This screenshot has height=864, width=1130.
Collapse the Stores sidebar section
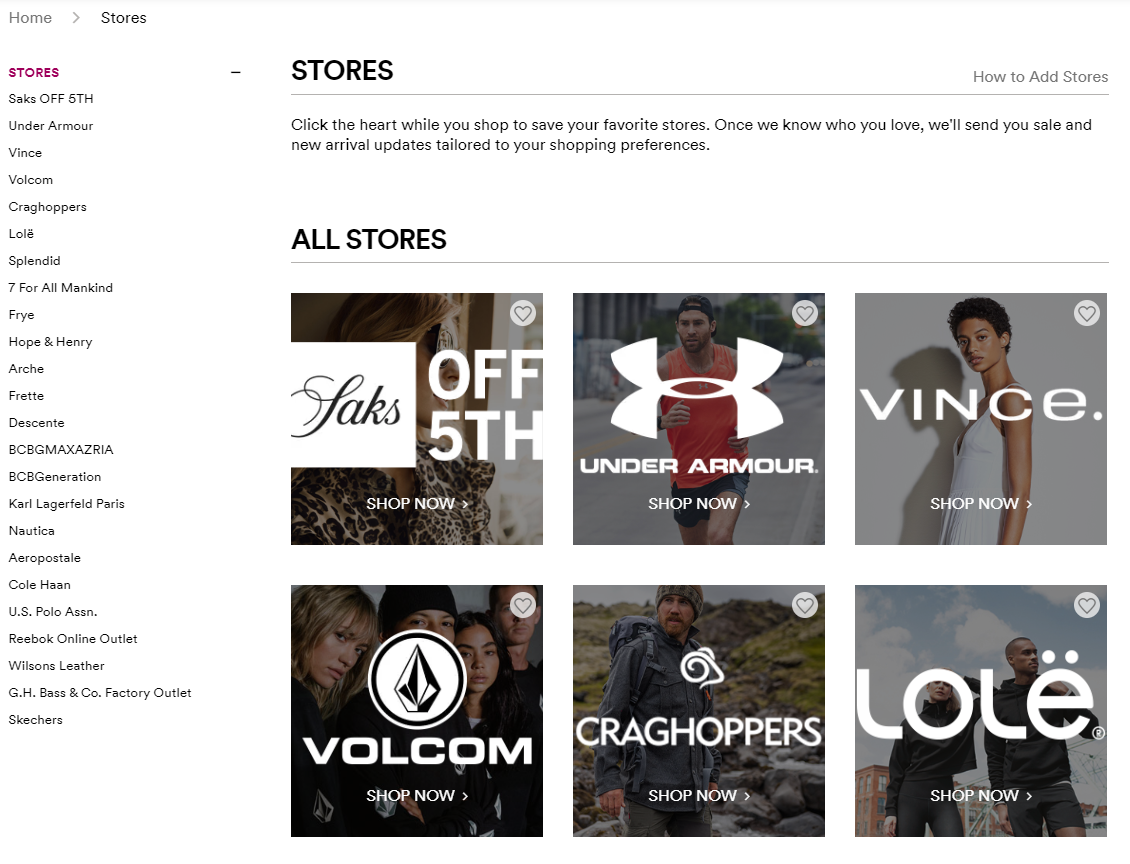236,72
